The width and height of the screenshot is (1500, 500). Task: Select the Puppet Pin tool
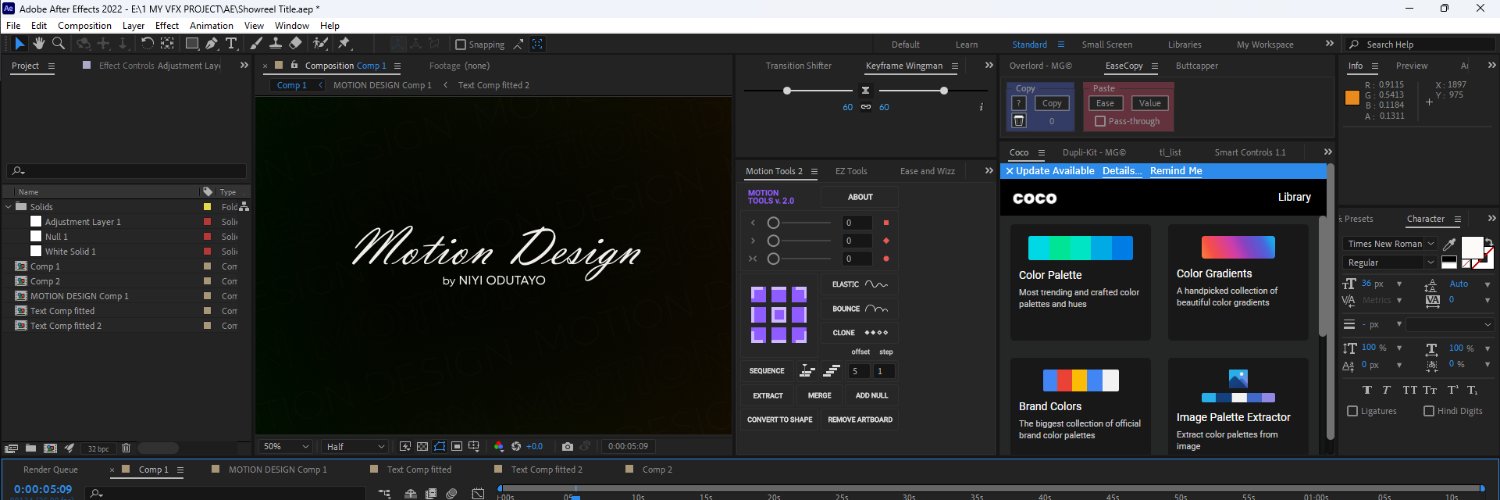click(344, 44)
